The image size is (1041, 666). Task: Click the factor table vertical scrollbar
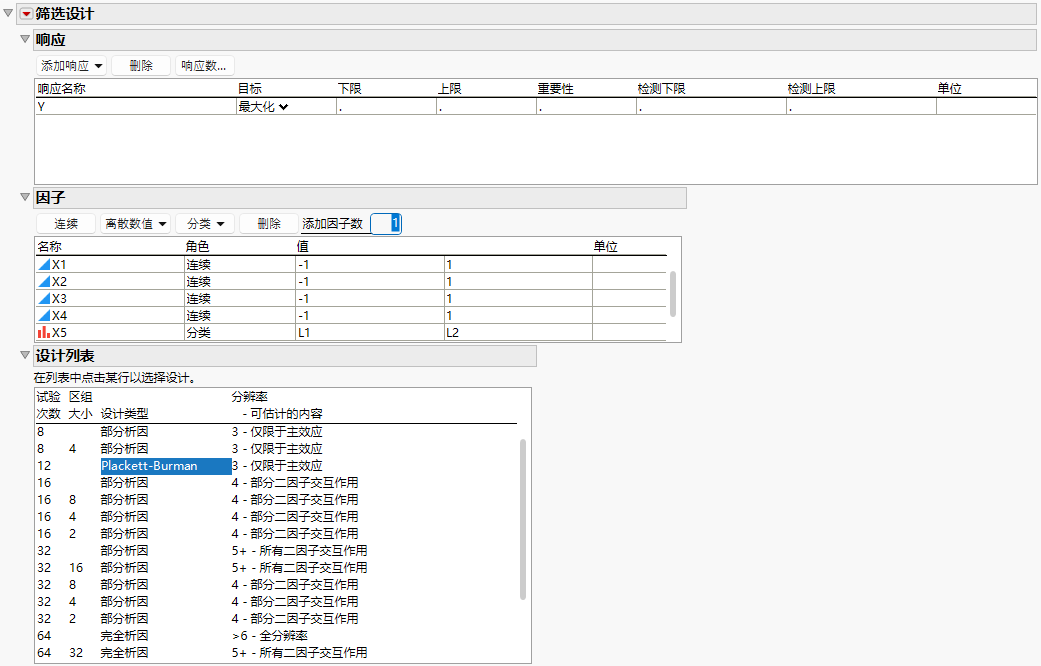pyautogui.click(x=673, y=293)
